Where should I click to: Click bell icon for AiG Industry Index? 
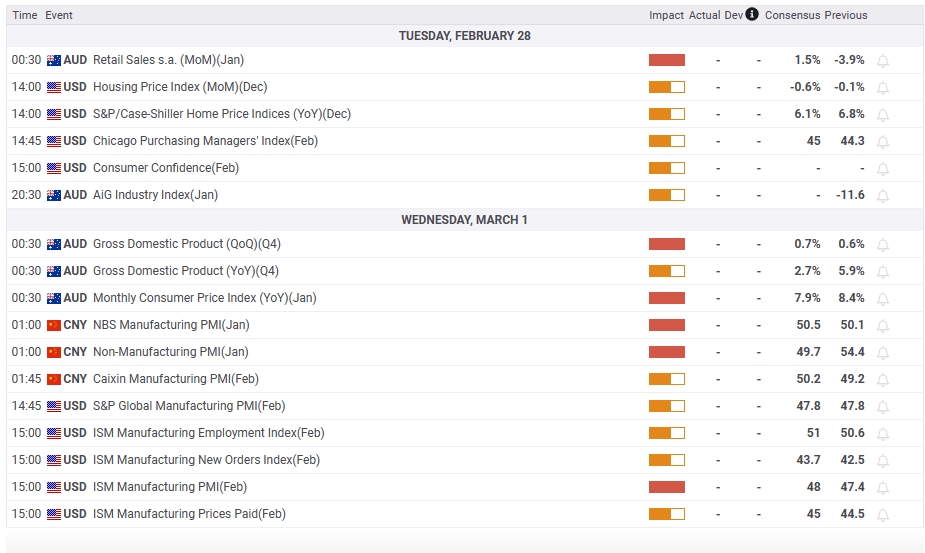click(883, 196)
